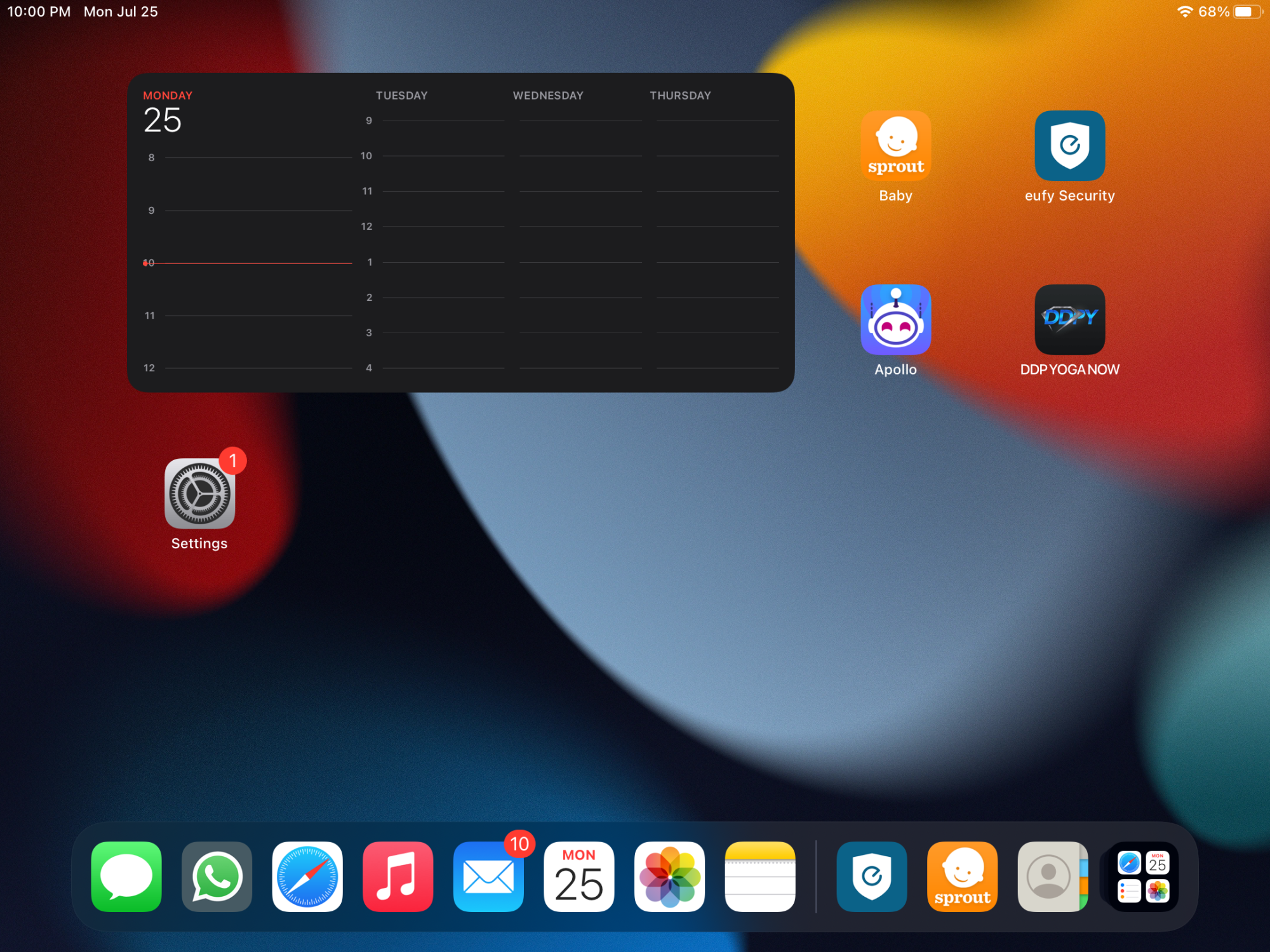
Task: Tap the 10:00 PM clock in status bar
Action: 39,11
